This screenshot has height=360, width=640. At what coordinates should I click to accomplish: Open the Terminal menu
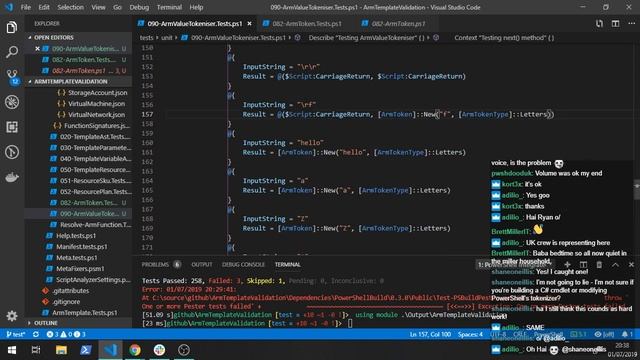click(x=169, y=7)
